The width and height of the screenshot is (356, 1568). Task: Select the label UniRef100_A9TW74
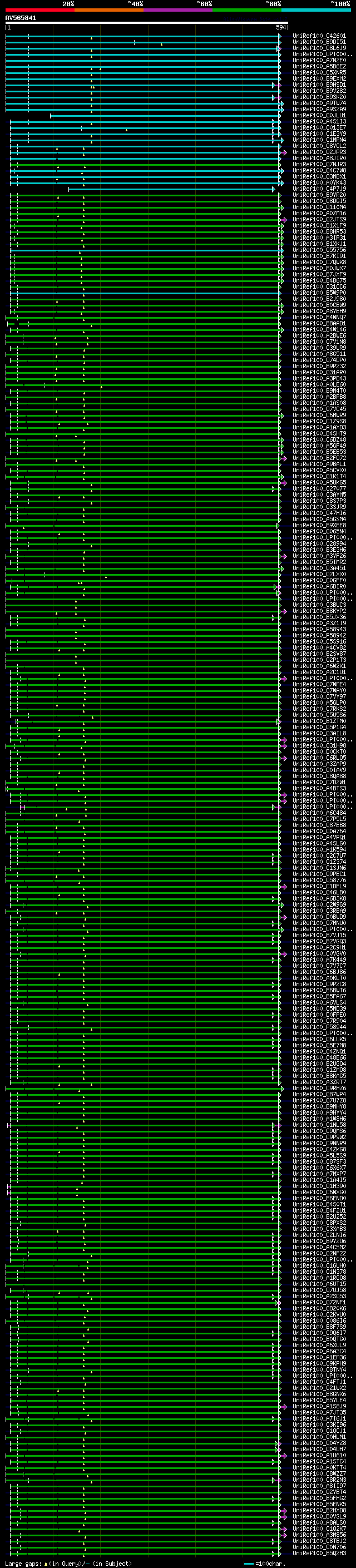tap(319, 103)
